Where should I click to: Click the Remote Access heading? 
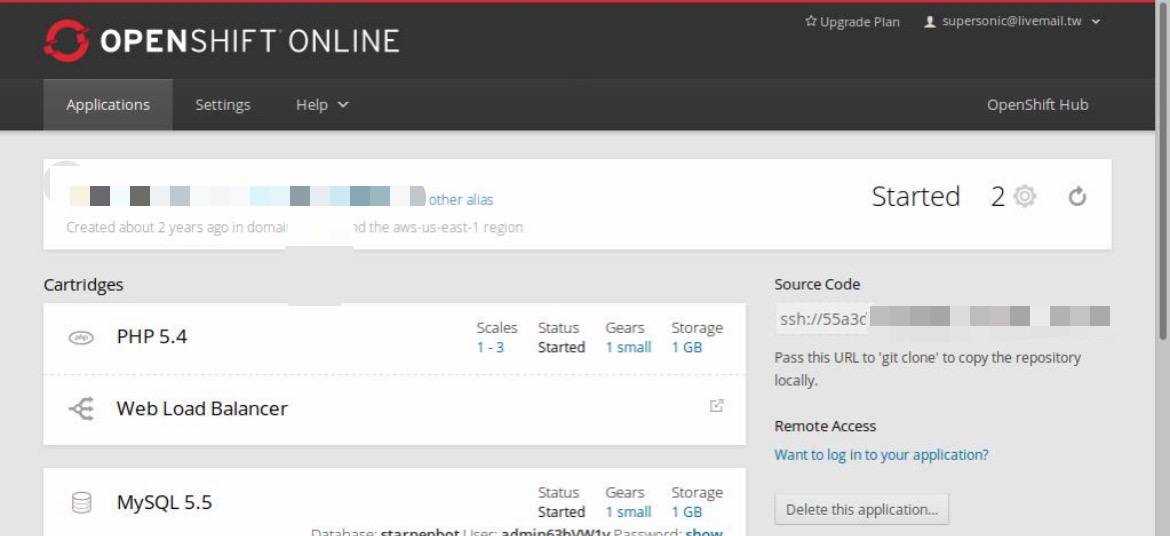coord(825,426)
